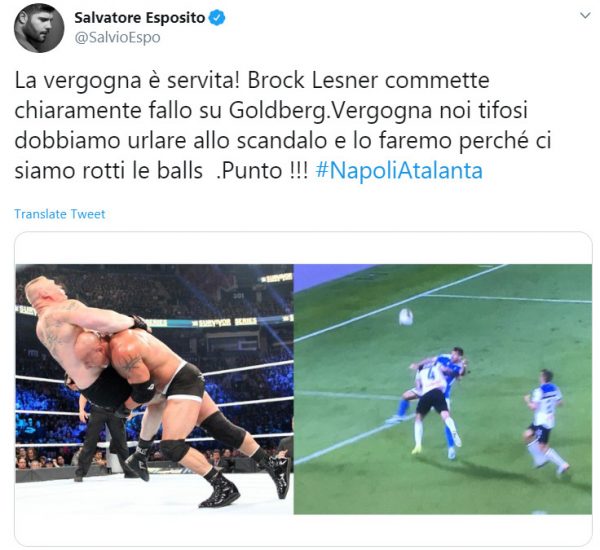
Task: Visit the @SalvioEspo handle
Action: coord(117,38)
